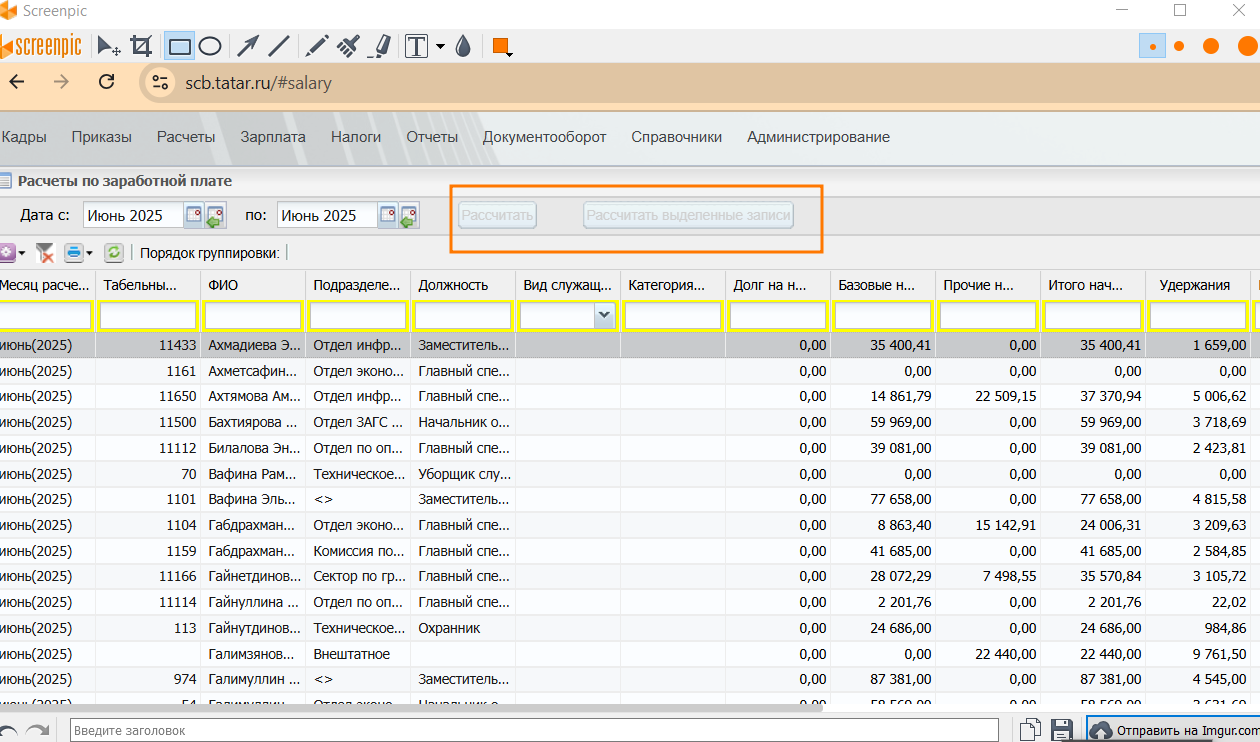
Task: Activate the text (T) tool
Action: pyautogui.click(x=416, y=46)
